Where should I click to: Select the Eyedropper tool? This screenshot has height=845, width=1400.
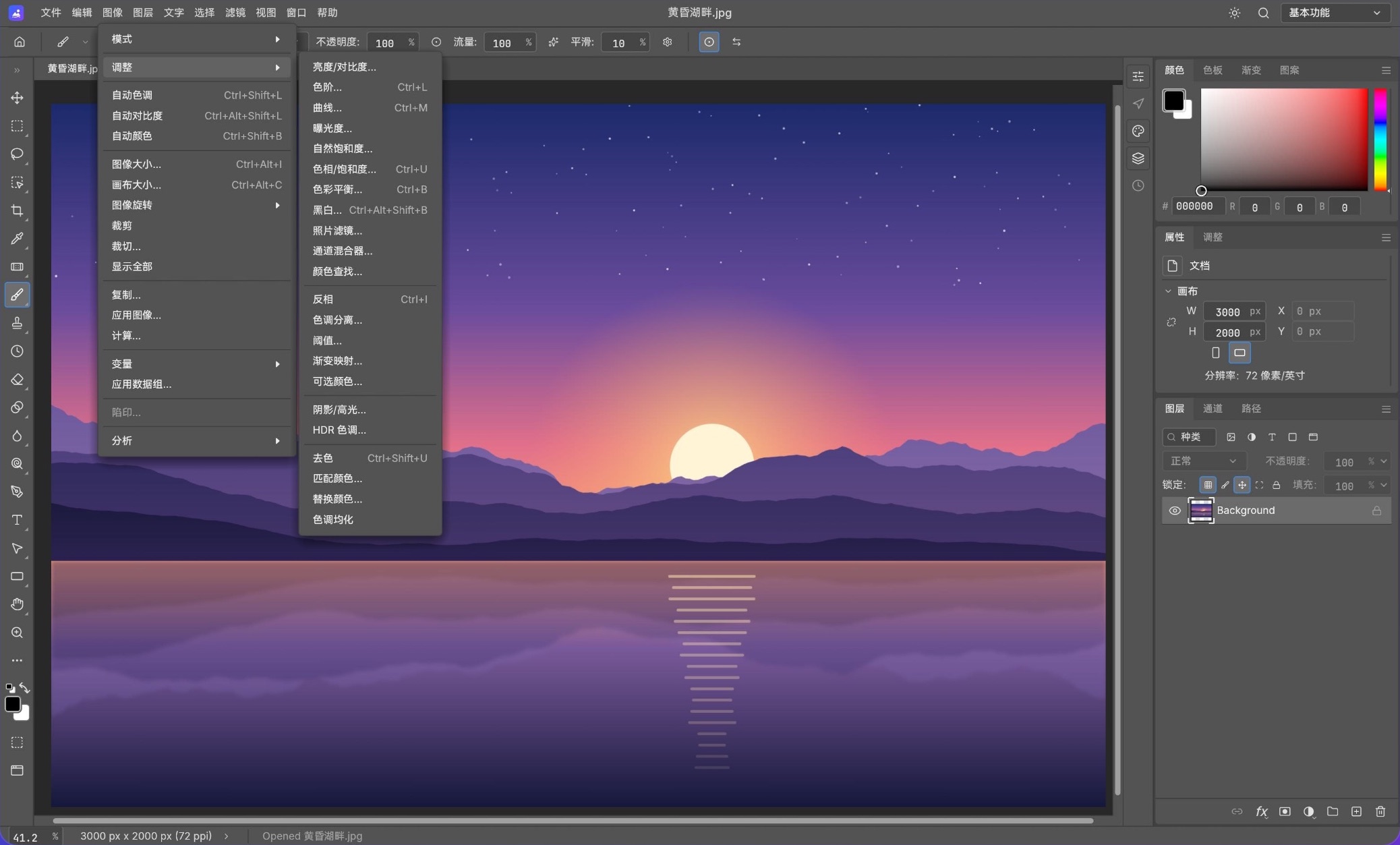[17, 238]
